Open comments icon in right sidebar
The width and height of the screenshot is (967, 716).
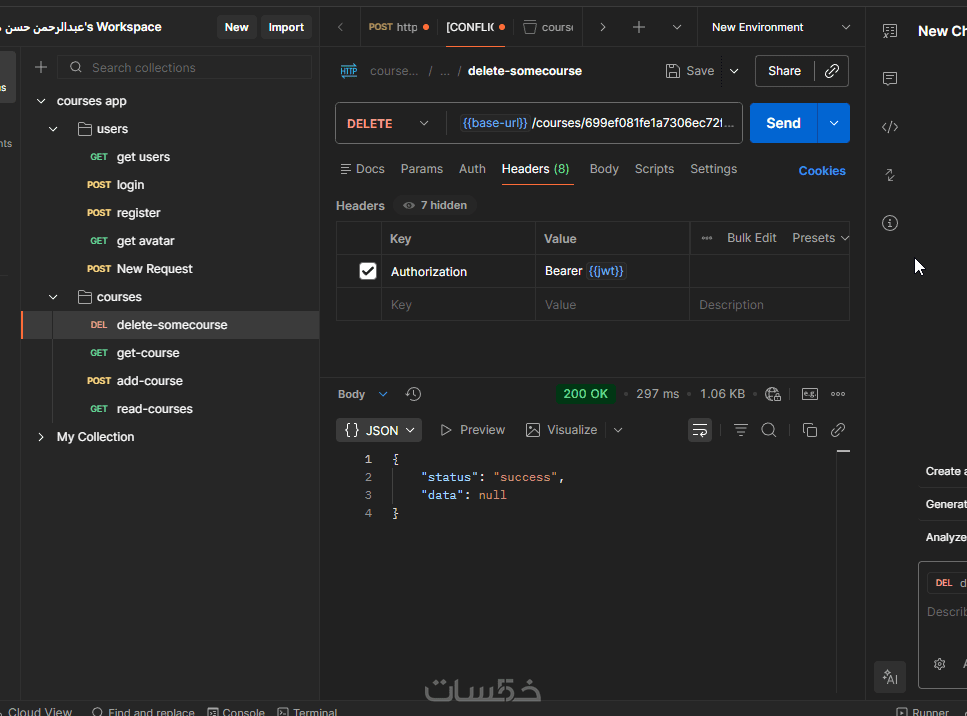pyautogui.click(x=889, y=78)
